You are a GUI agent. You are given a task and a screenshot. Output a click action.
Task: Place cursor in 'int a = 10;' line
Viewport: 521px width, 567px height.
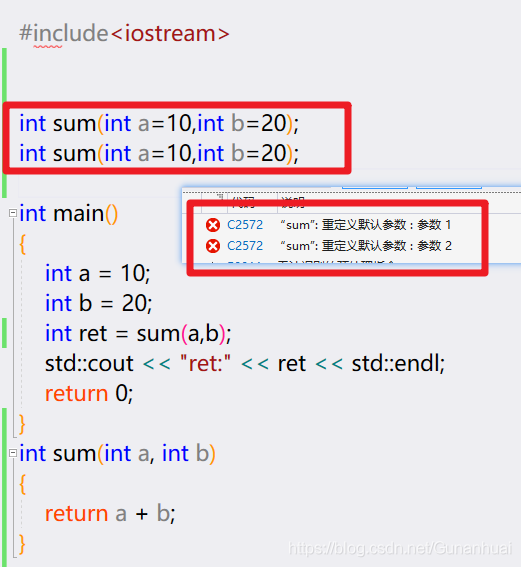(98, 273)
